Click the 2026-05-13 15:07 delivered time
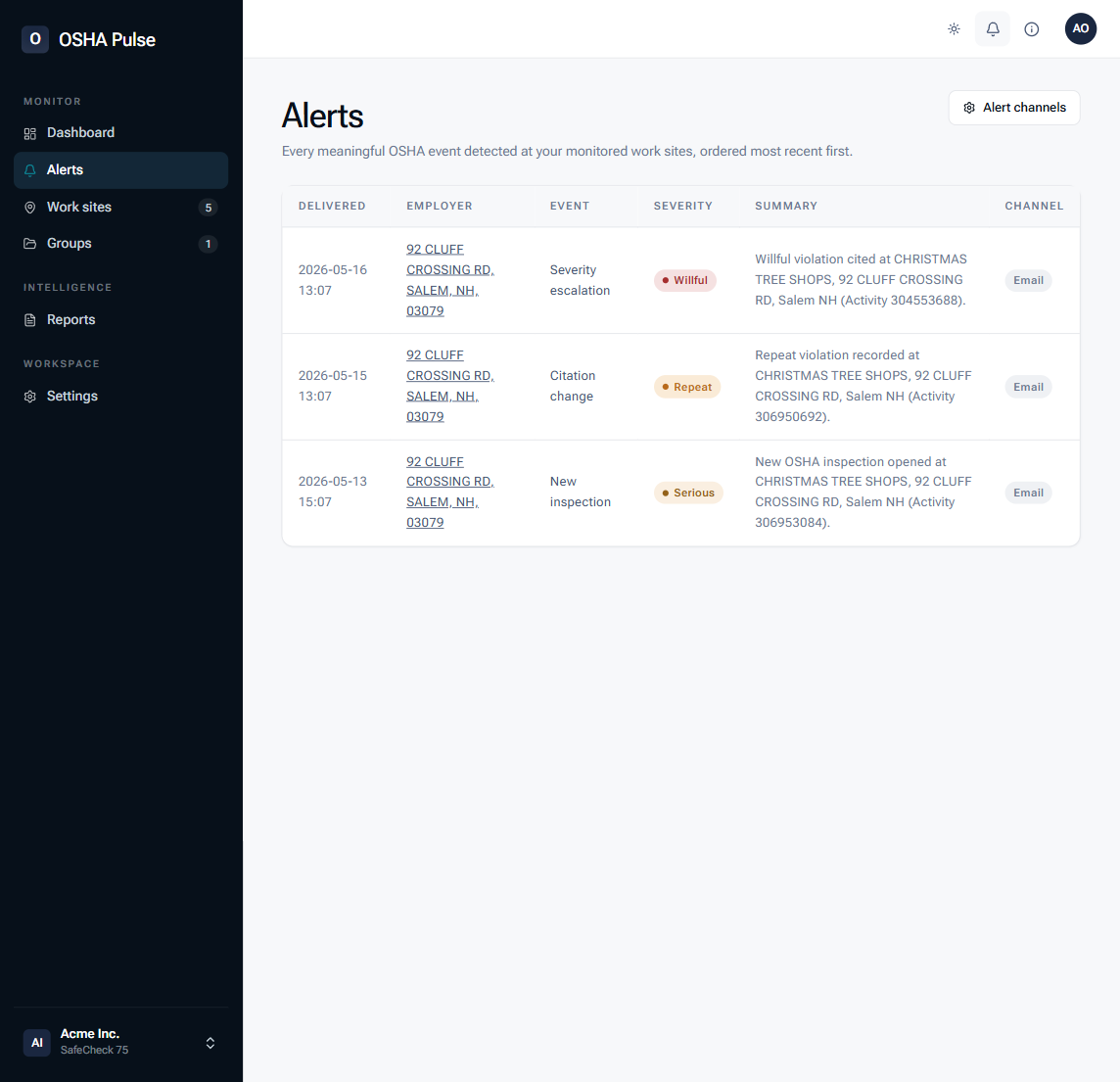Image resolution: width=1120 pixels, height=1082 pixels. pyautogui.click(x=333, y=492)
